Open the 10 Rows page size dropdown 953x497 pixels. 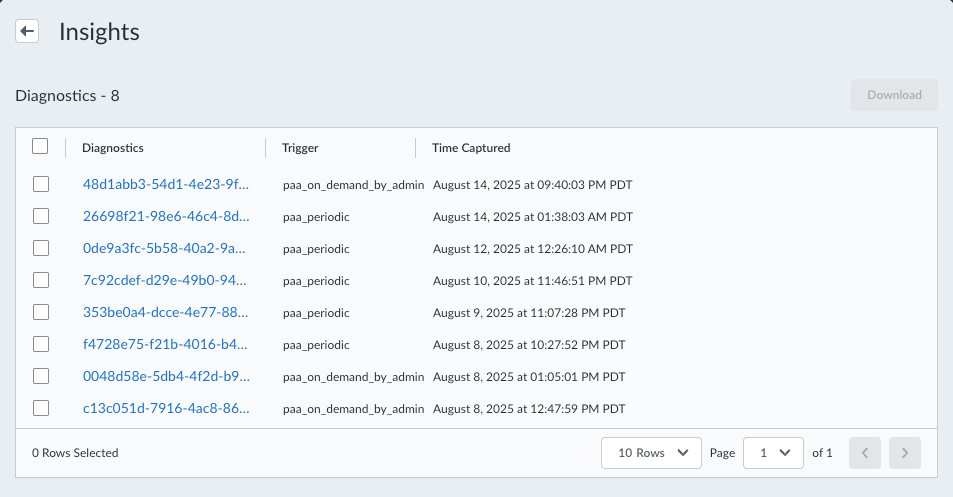coord(650,453)
